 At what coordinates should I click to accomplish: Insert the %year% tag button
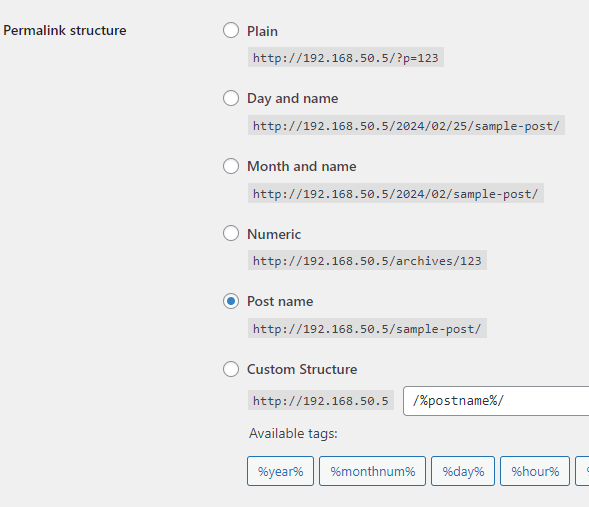[x=280, y=471]
